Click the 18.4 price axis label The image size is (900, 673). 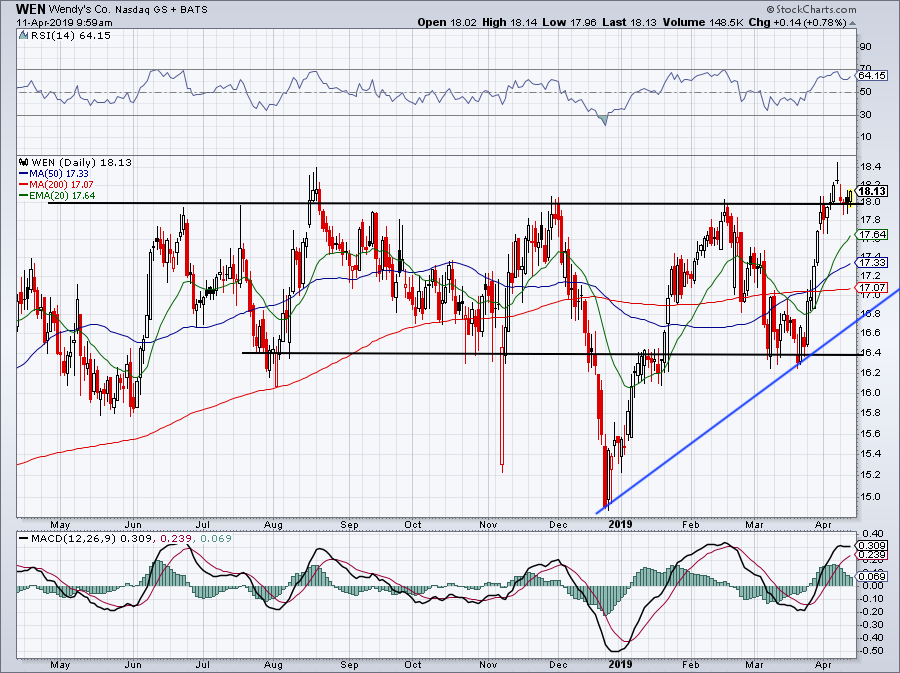click(871, 167)
